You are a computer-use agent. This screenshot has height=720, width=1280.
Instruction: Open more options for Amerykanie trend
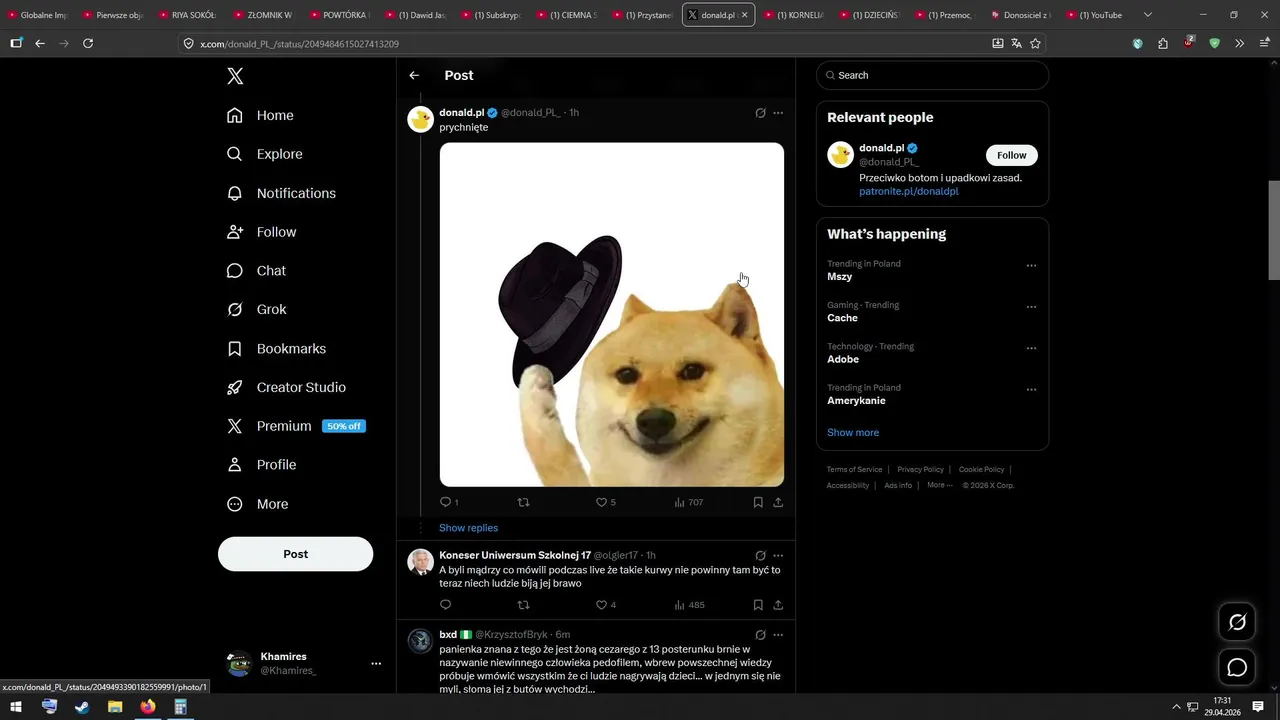tap(1031, 389)
